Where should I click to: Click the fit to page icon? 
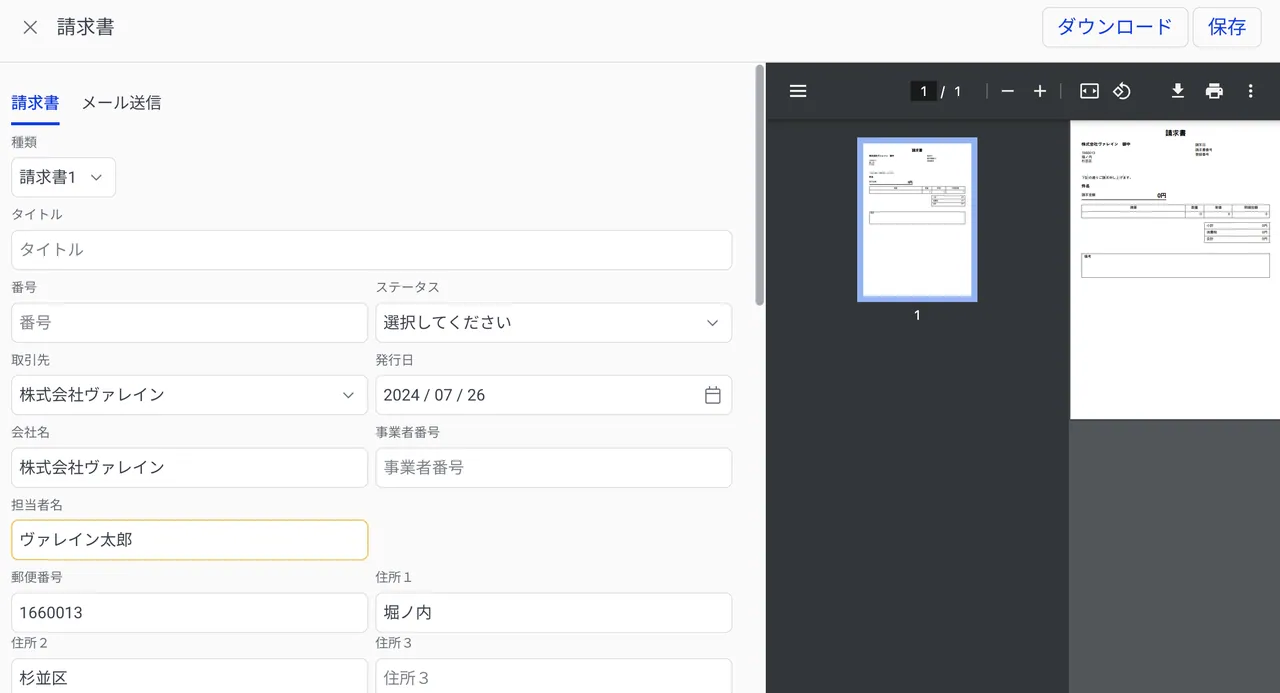(1089, 91)
